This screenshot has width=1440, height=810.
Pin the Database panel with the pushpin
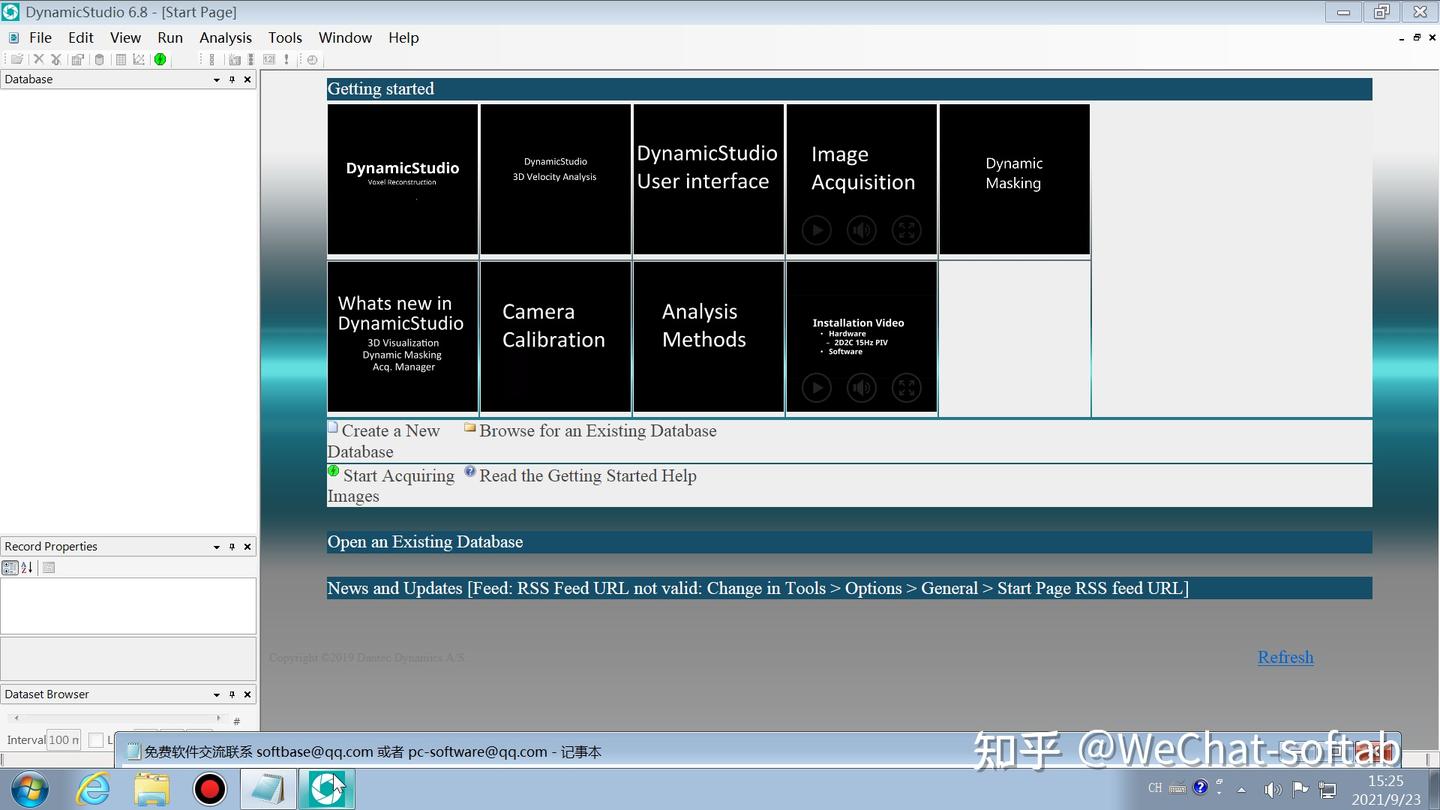(x=232, y=79)
